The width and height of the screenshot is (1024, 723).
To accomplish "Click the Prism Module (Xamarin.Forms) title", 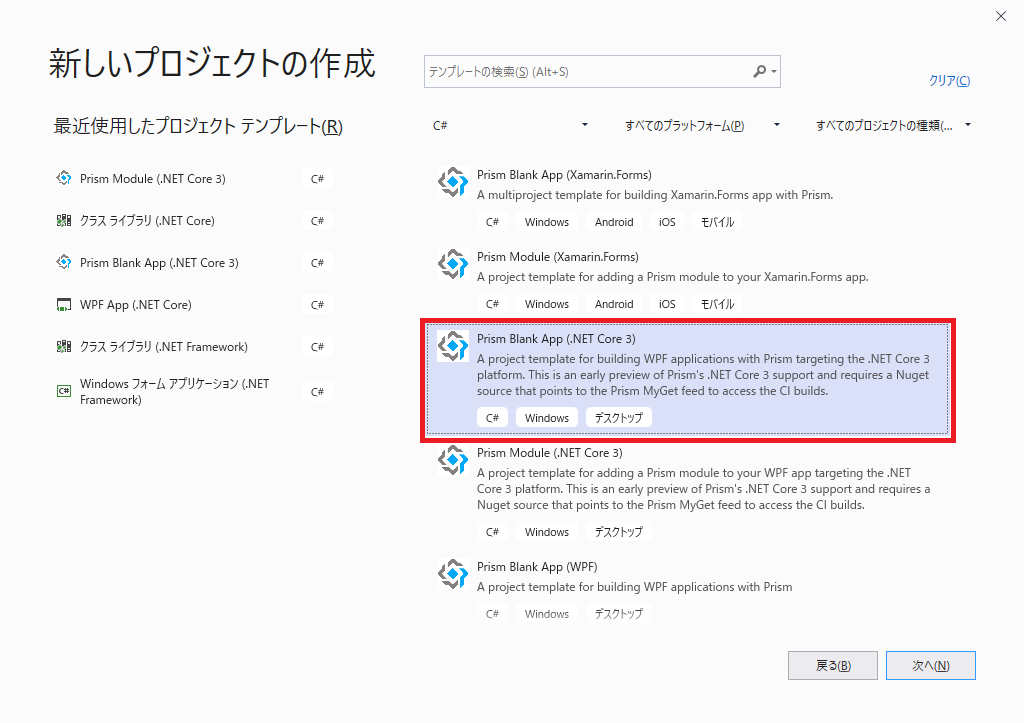I will click(558, 257).
